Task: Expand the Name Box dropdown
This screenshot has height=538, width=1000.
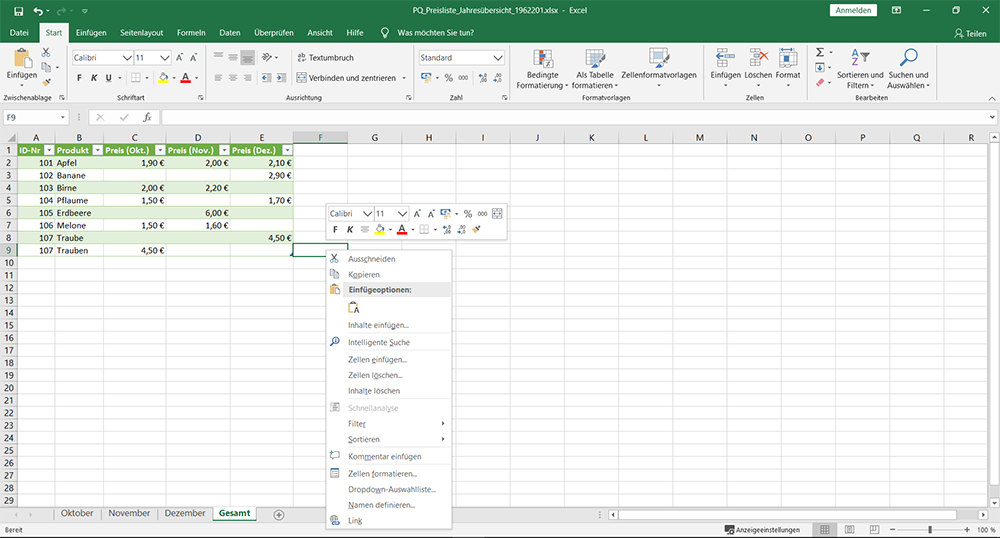Action: [62, 117]
